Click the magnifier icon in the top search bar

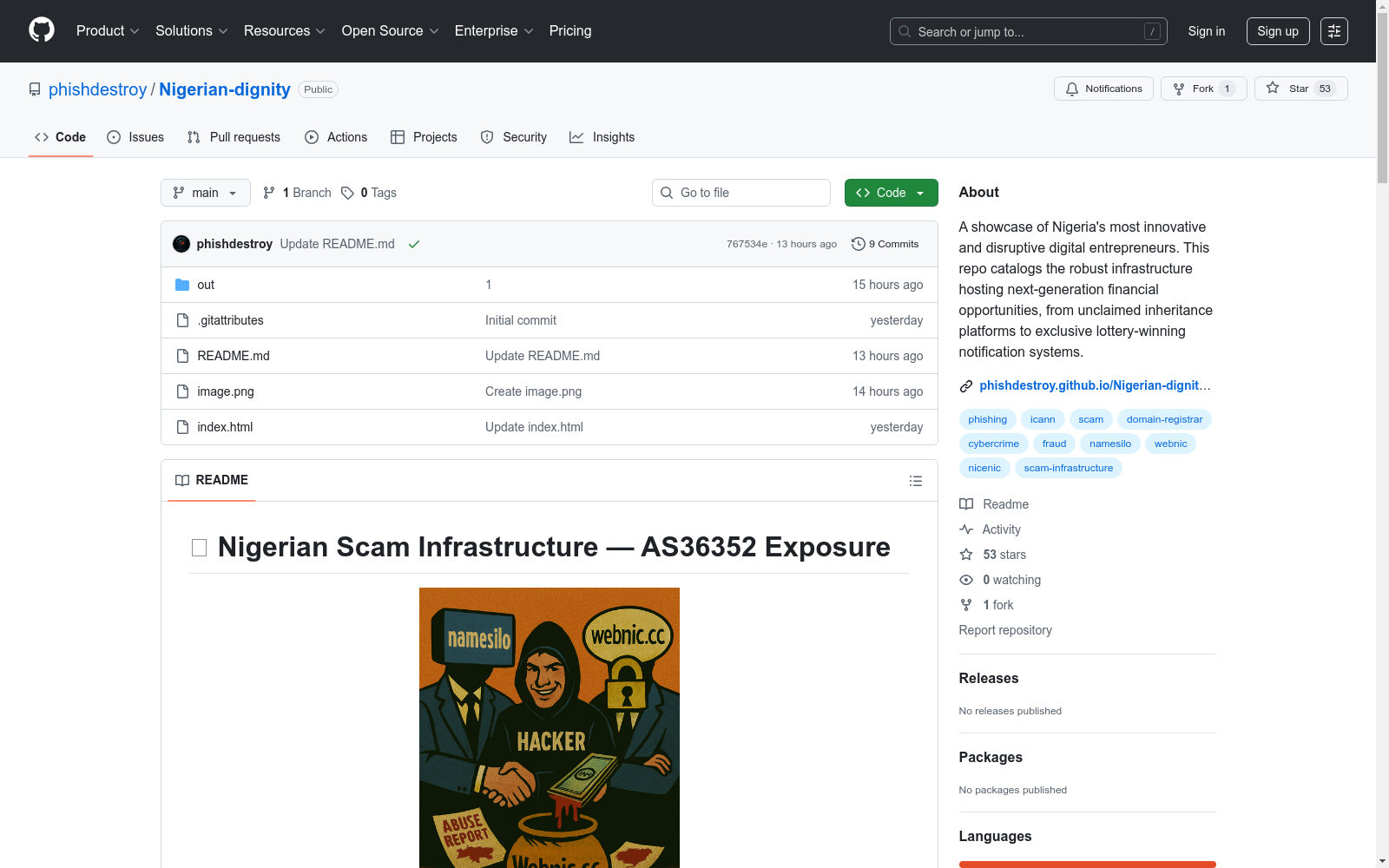pyautogui.click(x=905, y=31)
